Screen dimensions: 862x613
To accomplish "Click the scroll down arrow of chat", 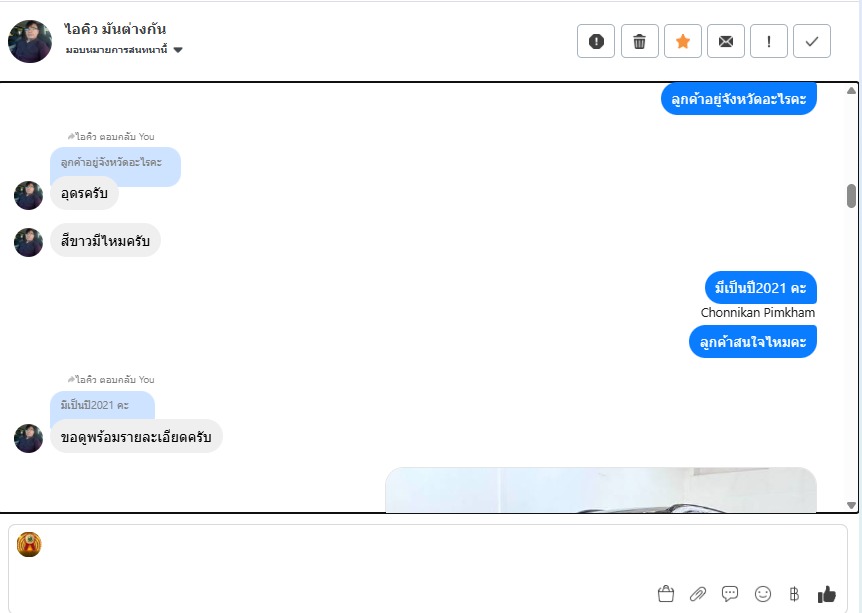I will pos(851,505).
